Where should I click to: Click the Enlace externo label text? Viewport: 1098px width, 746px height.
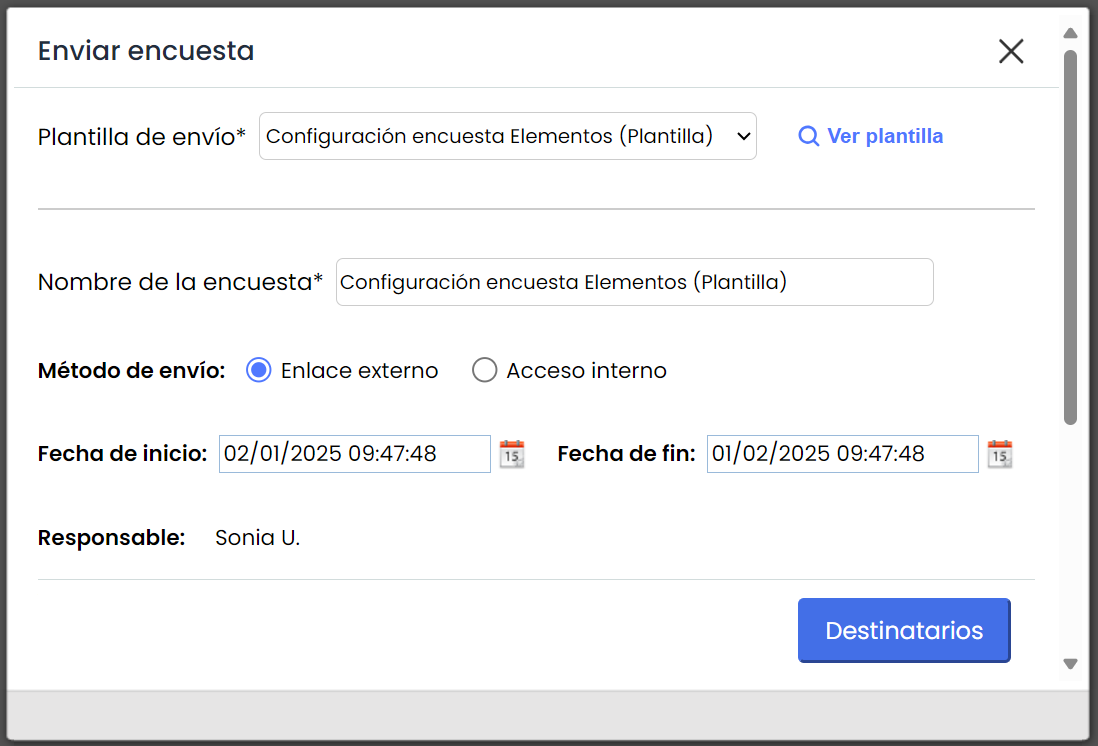point(359,371)
